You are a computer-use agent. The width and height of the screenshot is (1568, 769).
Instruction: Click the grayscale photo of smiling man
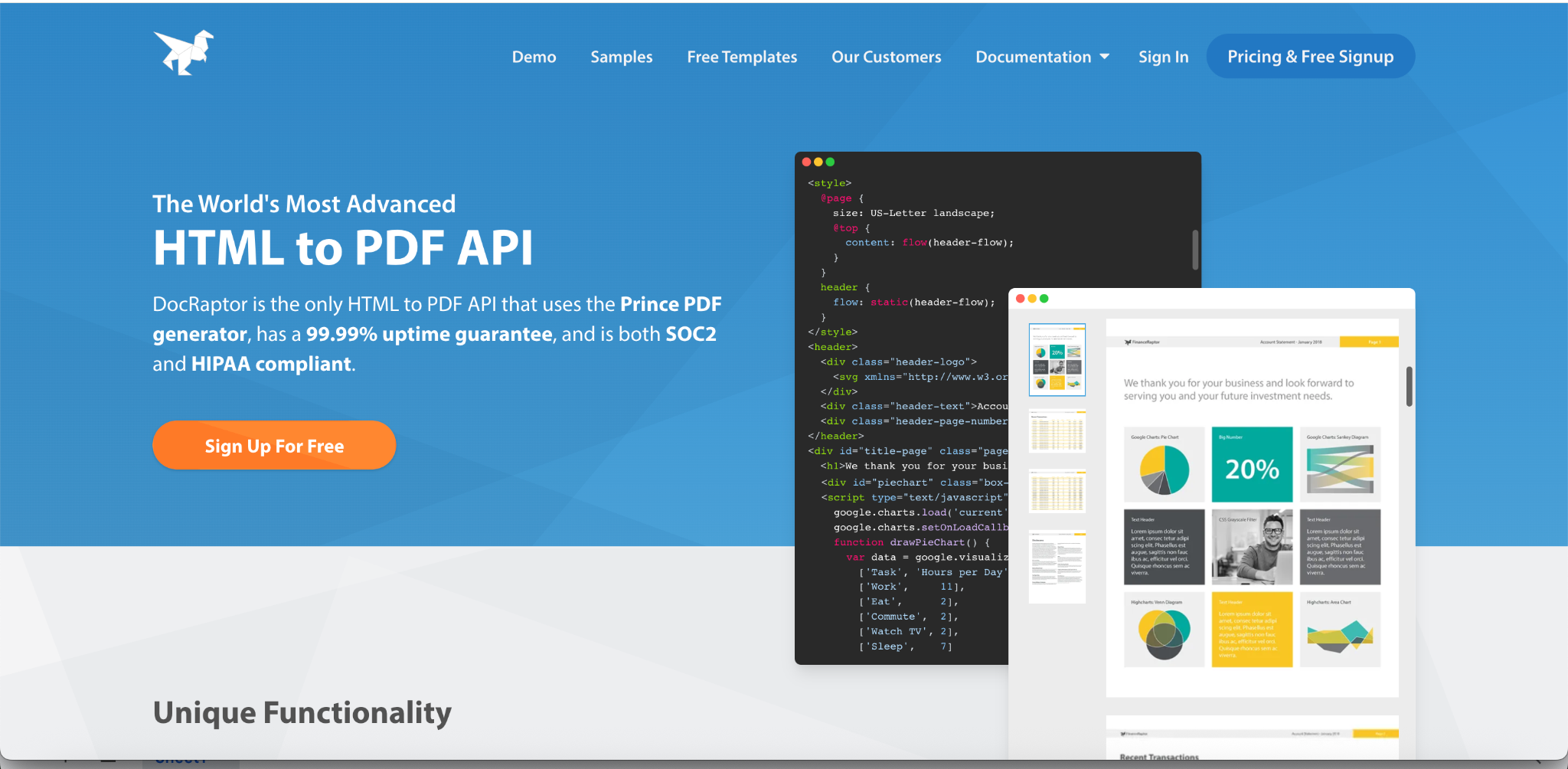[x=1252, y=547]
